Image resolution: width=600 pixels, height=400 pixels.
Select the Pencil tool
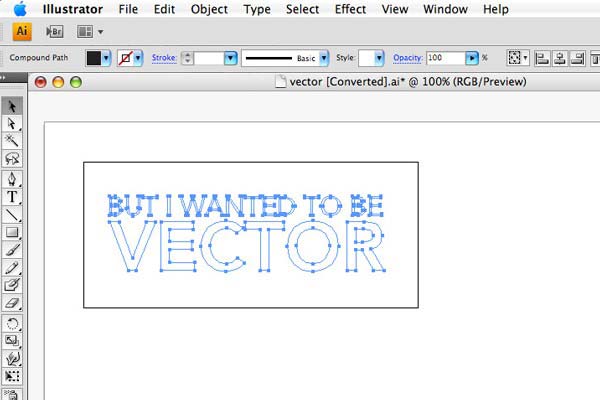click(x=12, y=267)
